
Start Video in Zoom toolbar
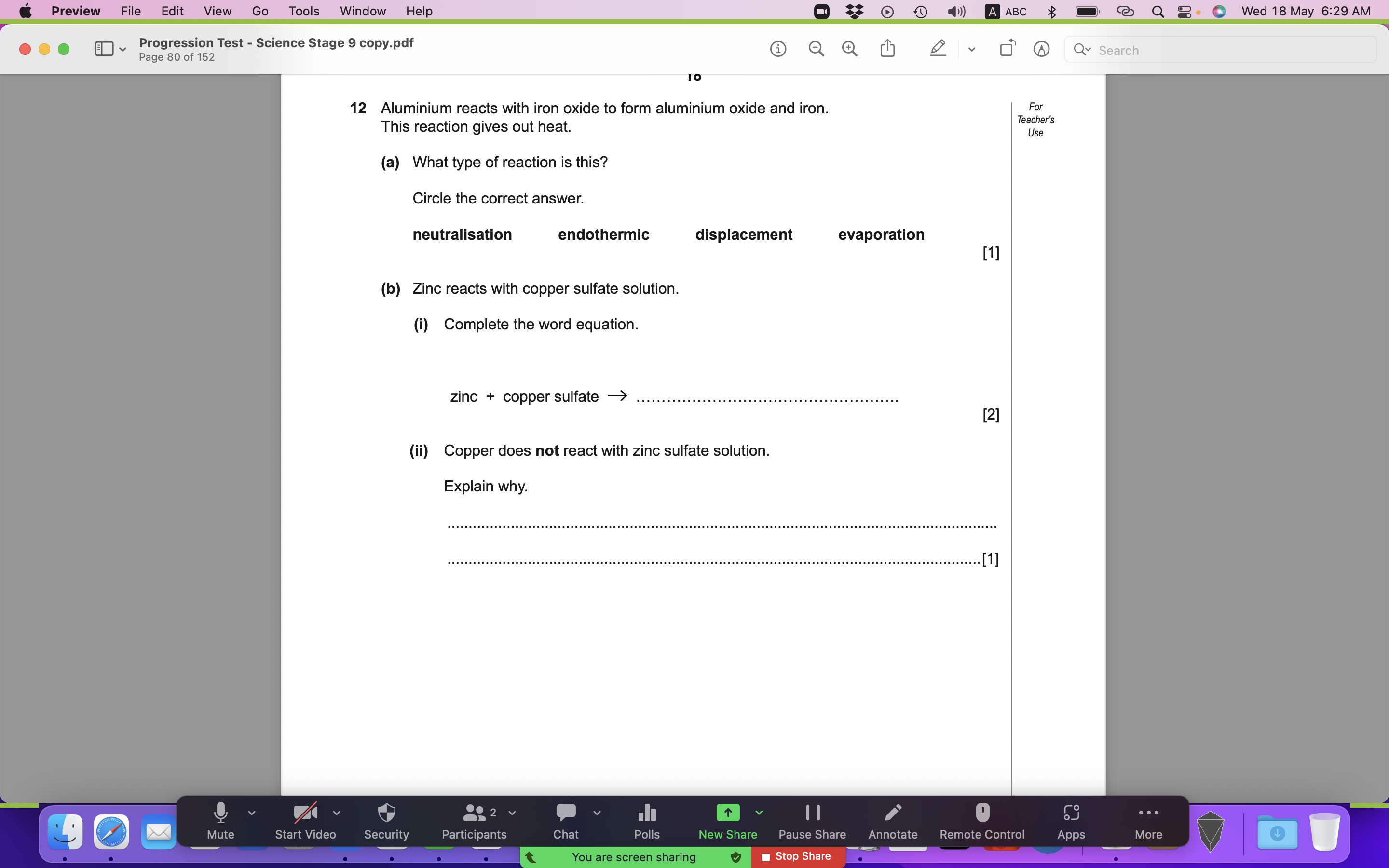click(x=305, y=822)
